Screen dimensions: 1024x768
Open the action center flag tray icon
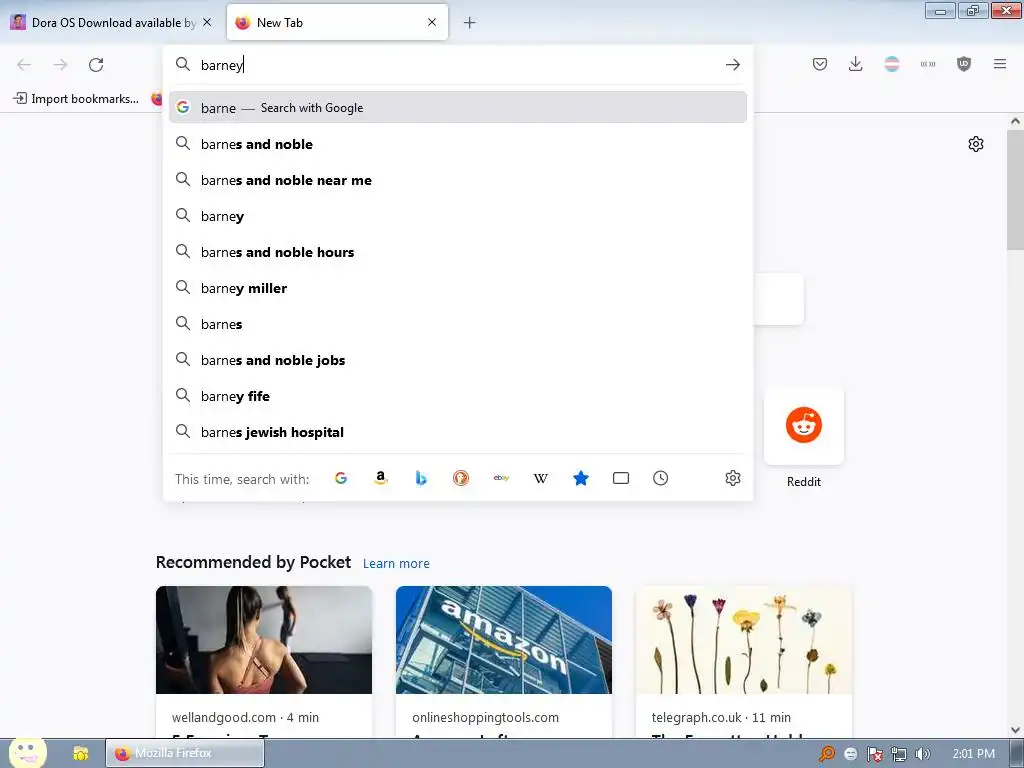click(x=874, y=754)
